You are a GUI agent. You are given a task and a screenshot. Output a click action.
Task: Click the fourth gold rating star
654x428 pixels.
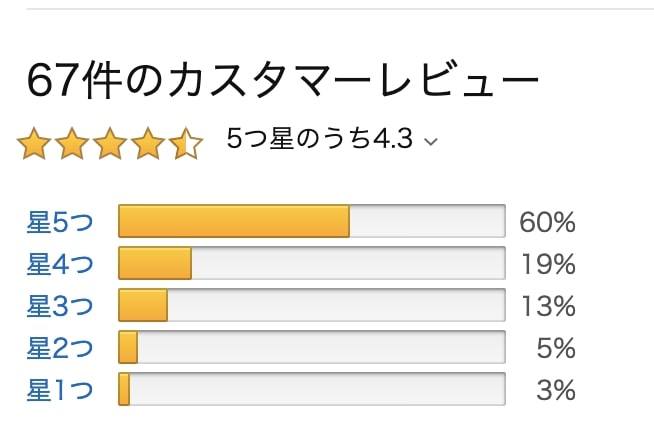click(x=148, y=144)
